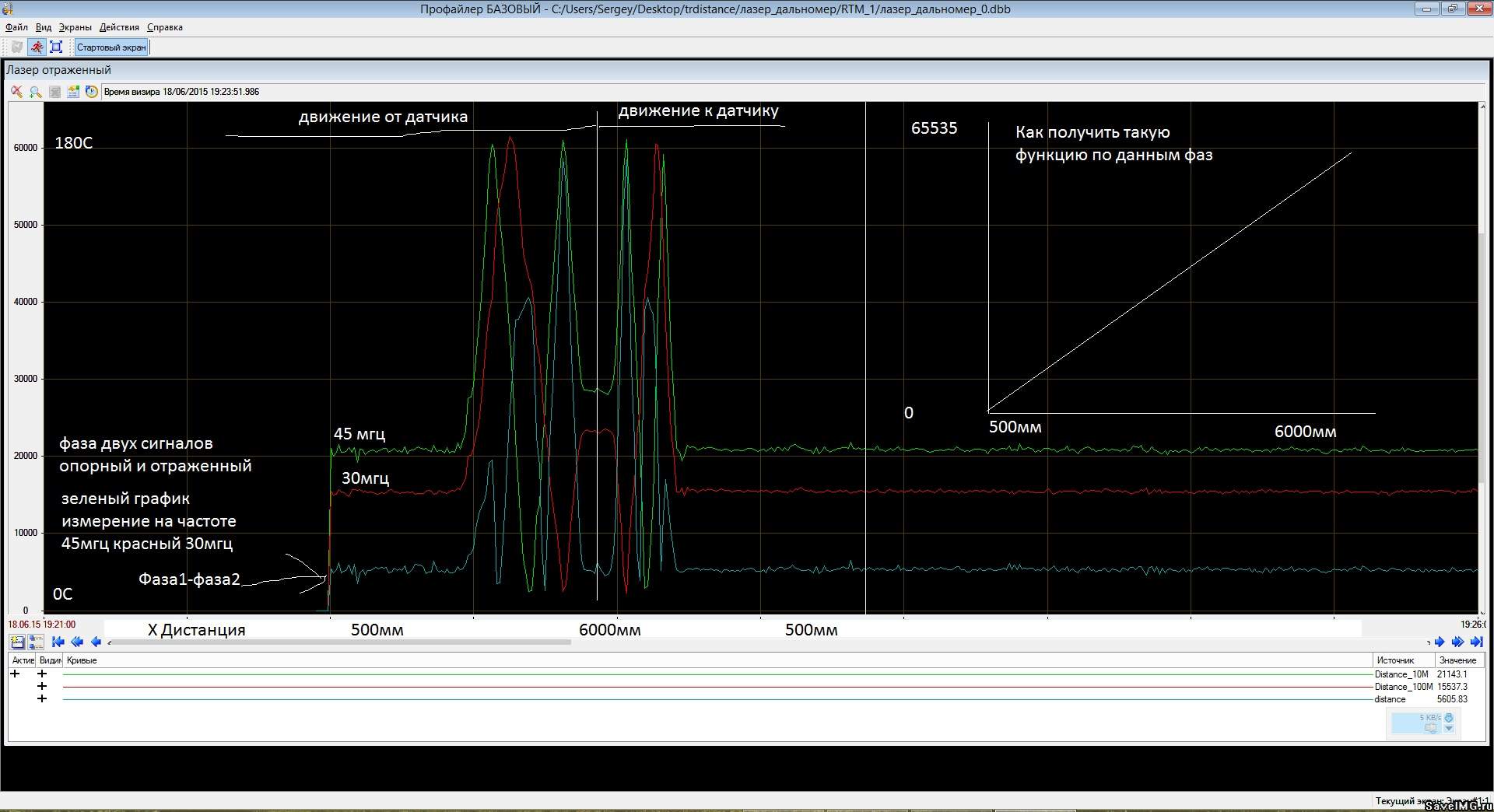Viewport: 1494px width, 812px height.
Task: Toggle visibility of Distance_10M green curve
Action: (42, 674)
